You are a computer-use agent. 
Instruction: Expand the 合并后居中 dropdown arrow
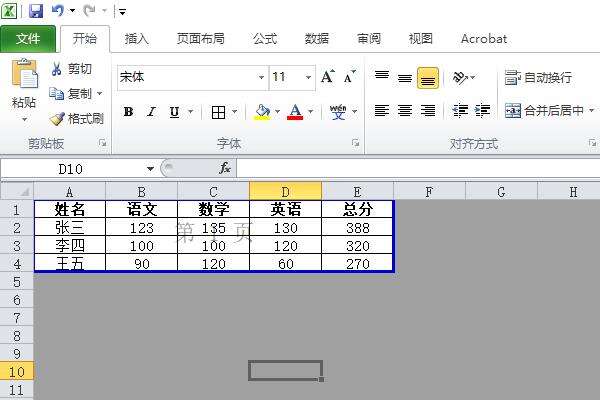point(592,111)
